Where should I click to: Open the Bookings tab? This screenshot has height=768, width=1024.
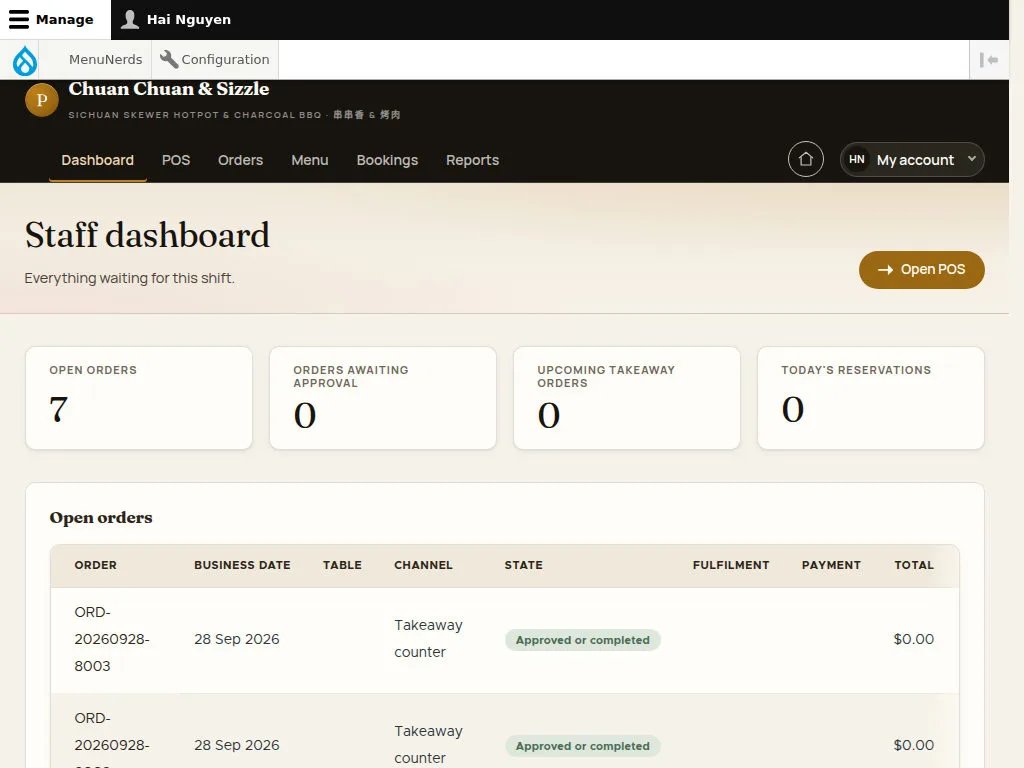tap(387, 160)
